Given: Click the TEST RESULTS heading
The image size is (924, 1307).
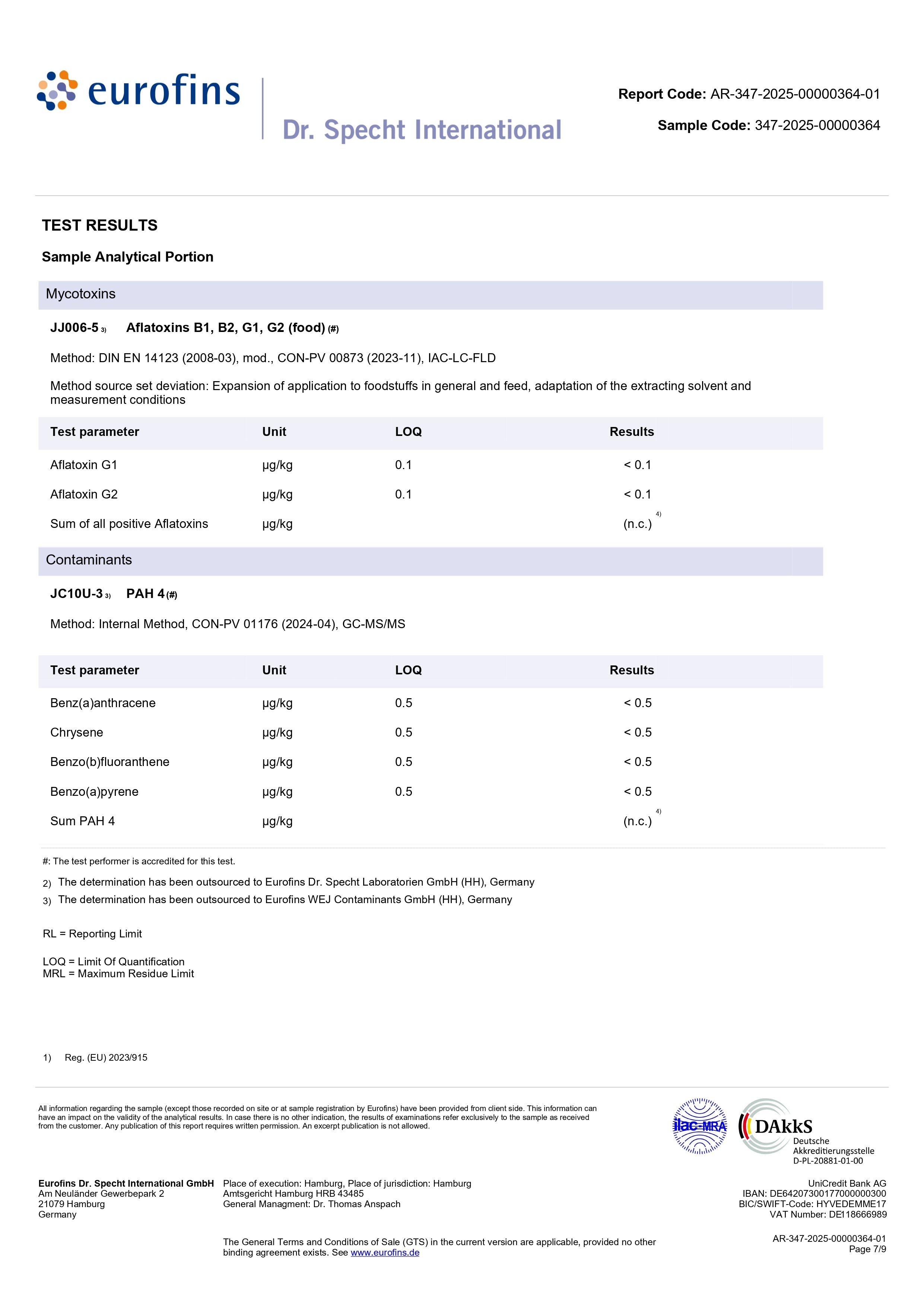Looking at the screenshot, I should 99,225.
